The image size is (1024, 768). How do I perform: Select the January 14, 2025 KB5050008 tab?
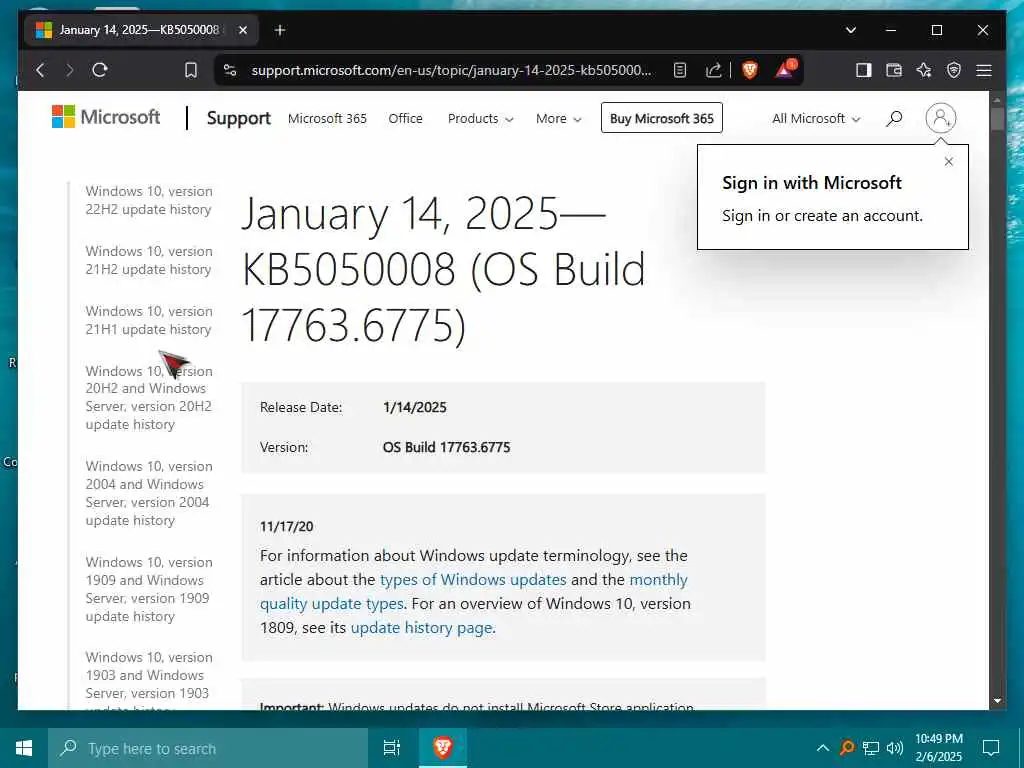(x=141, y=30)
